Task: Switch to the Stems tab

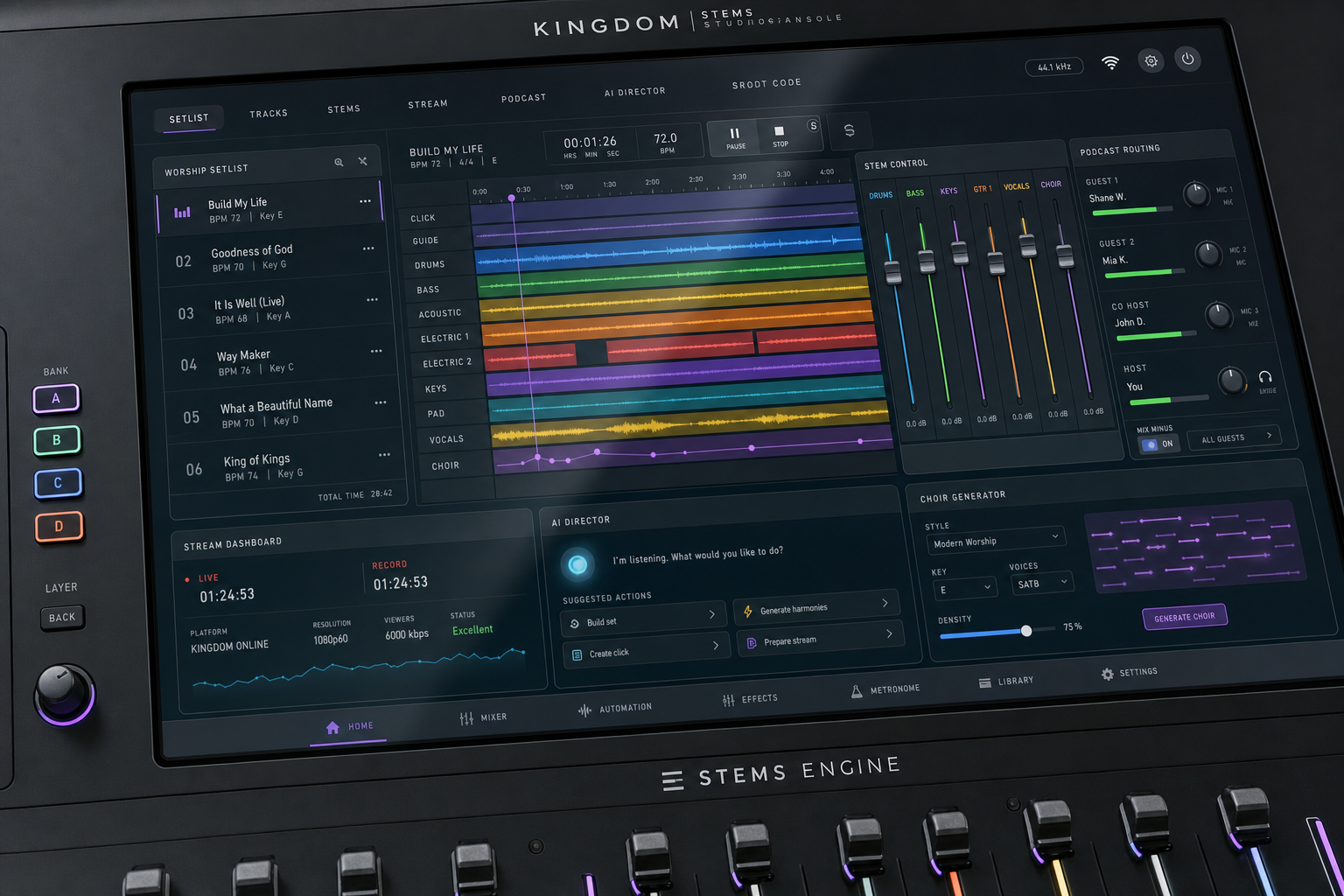Action: point(344,109)
